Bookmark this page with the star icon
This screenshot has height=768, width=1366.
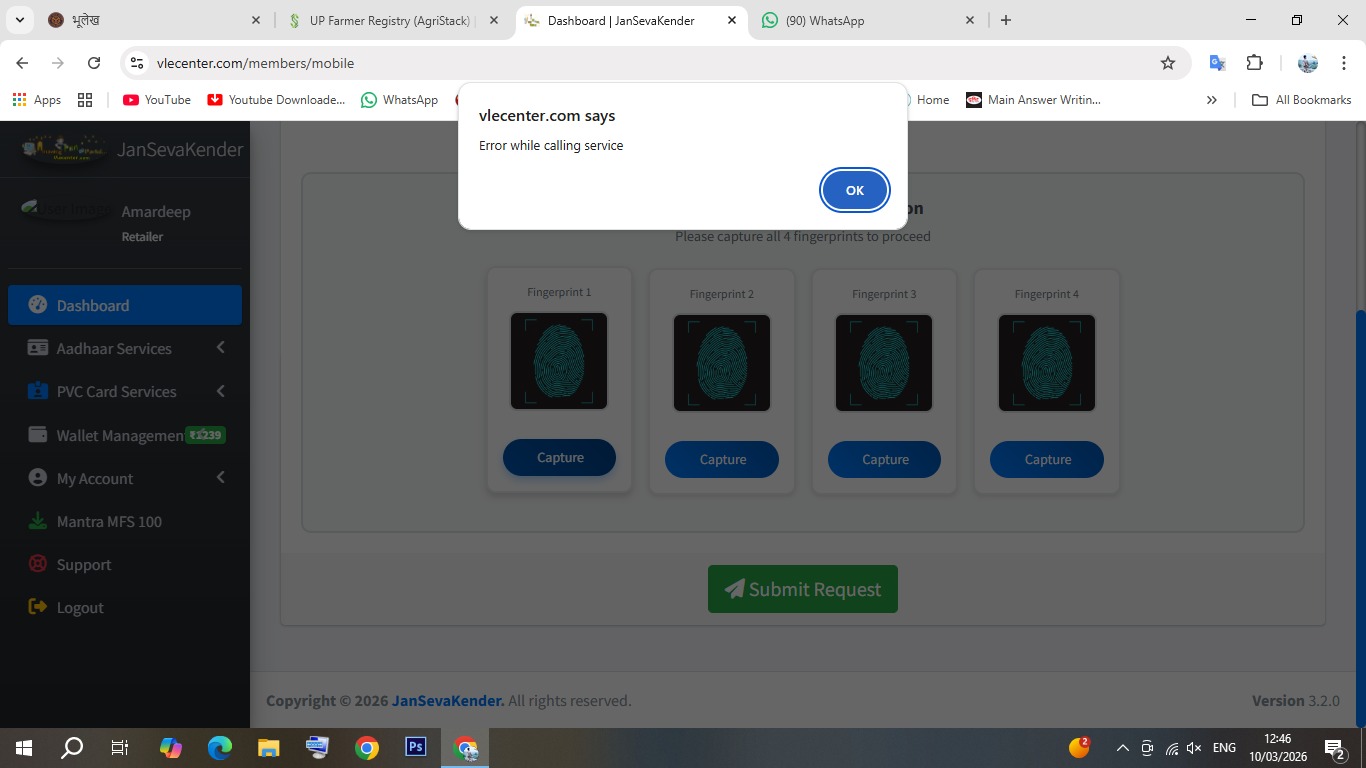tap(1167, 63)
